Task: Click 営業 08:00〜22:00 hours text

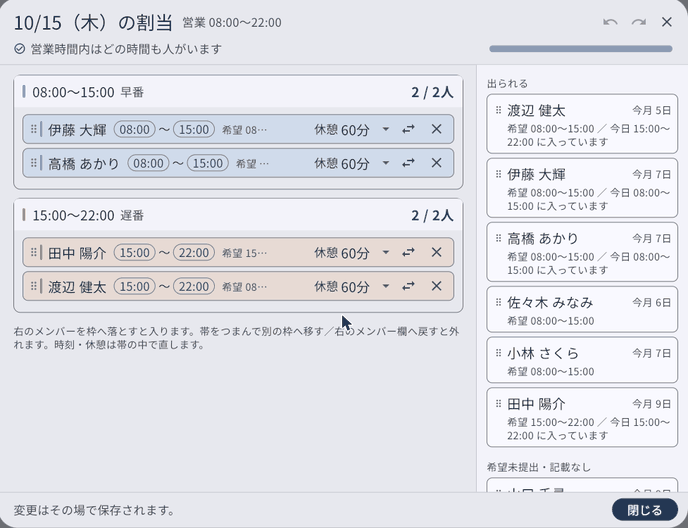Action: pos(232,22)
